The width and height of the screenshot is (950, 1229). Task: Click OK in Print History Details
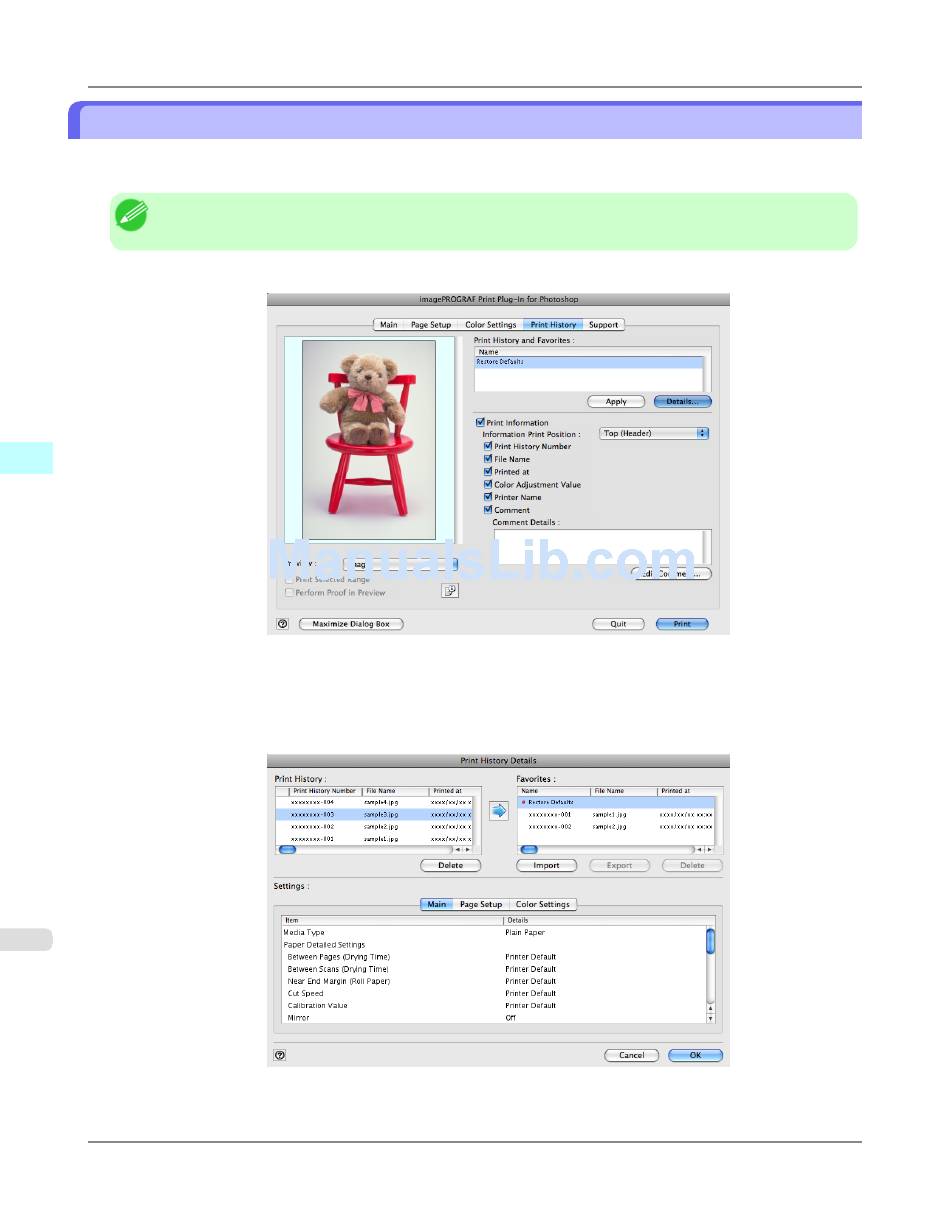pyautogui.click(x=695, y=1055)
